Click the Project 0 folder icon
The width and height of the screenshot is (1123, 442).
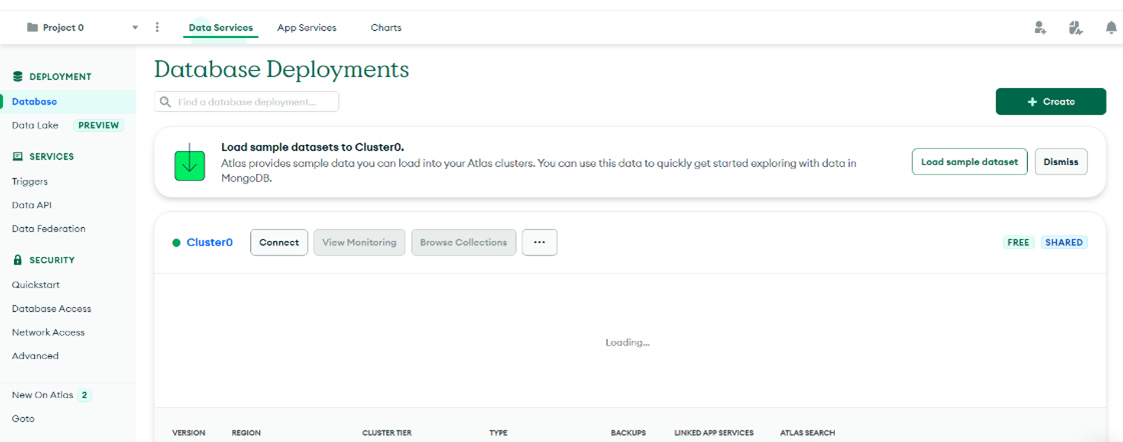coord(33,28)
